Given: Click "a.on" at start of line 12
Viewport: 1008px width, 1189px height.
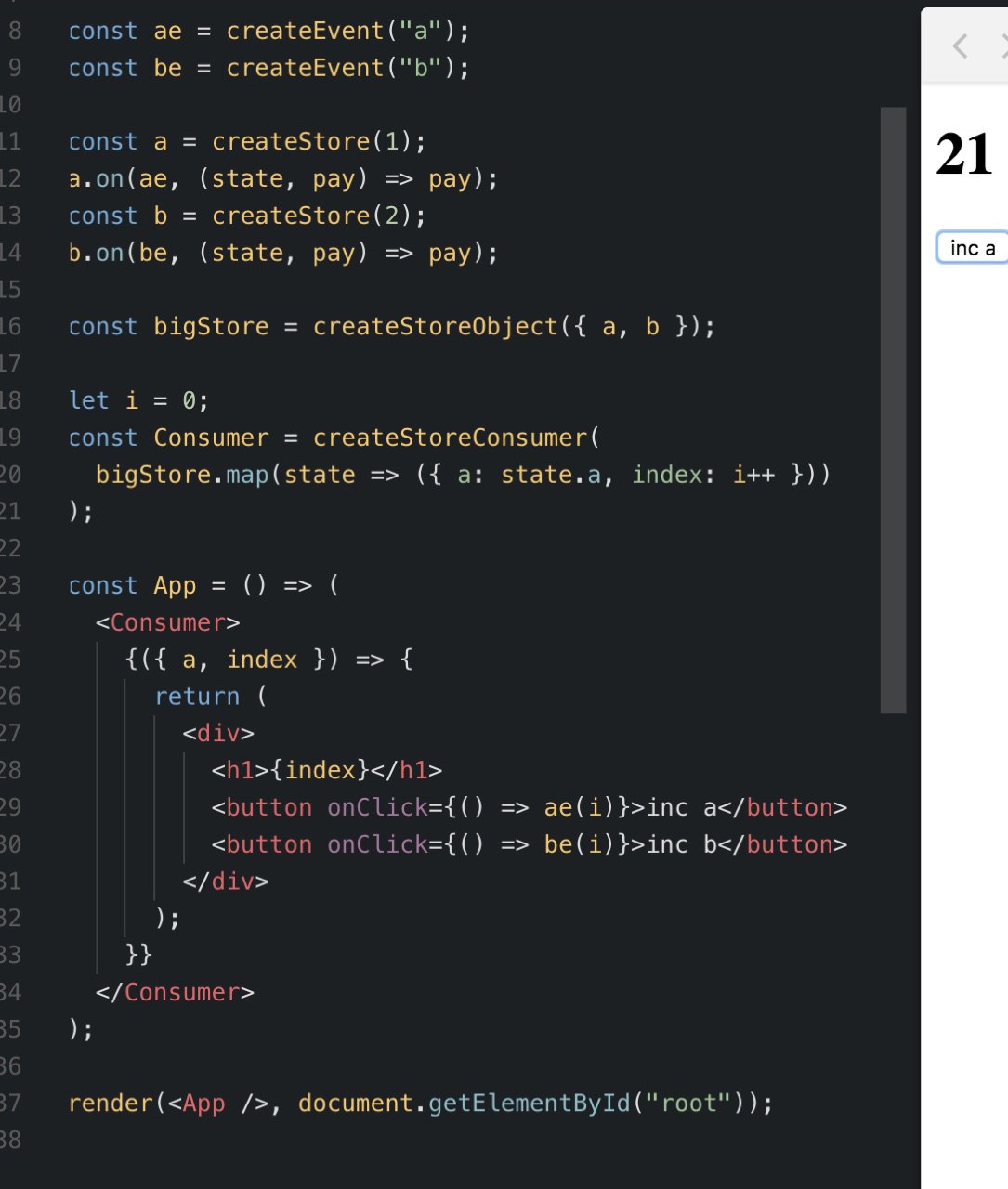Looking at the screenshot, I should coord(97,179).
